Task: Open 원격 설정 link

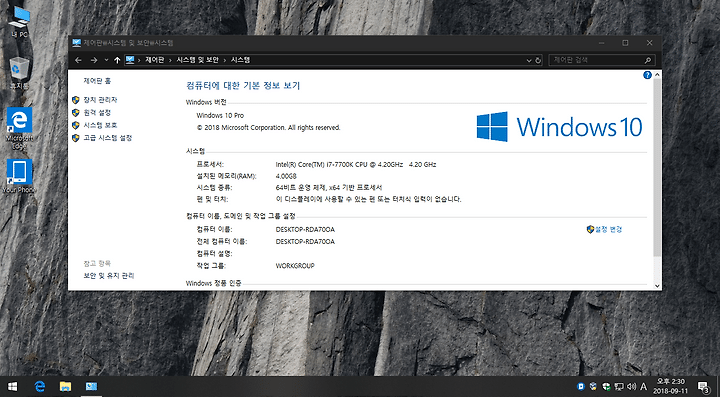Action: [97, 112]
